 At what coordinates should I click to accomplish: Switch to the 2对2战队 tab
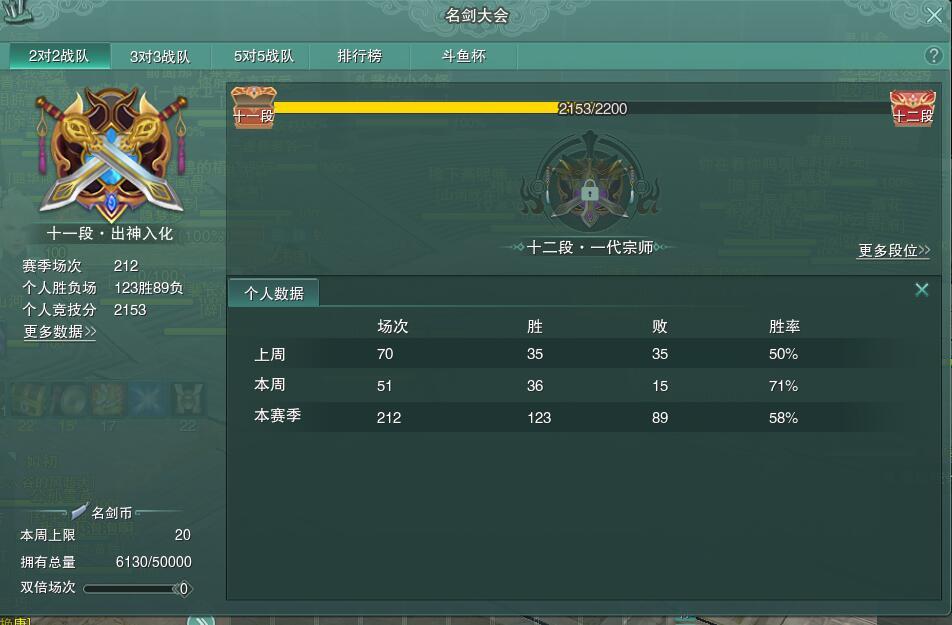[x=60, y=56]
